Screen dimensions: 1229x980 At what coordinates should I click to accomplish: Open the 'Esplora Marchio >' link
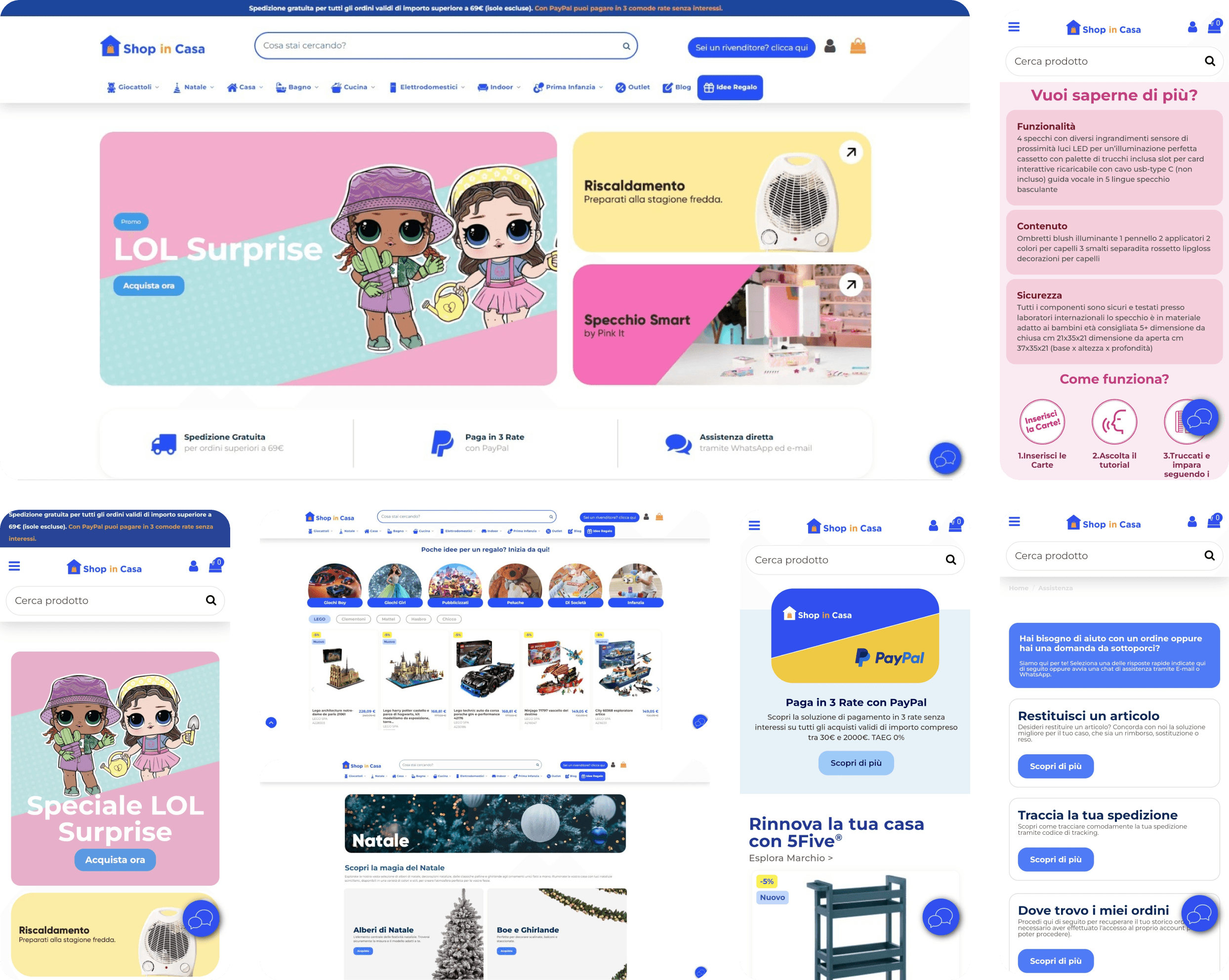point(791,858)
